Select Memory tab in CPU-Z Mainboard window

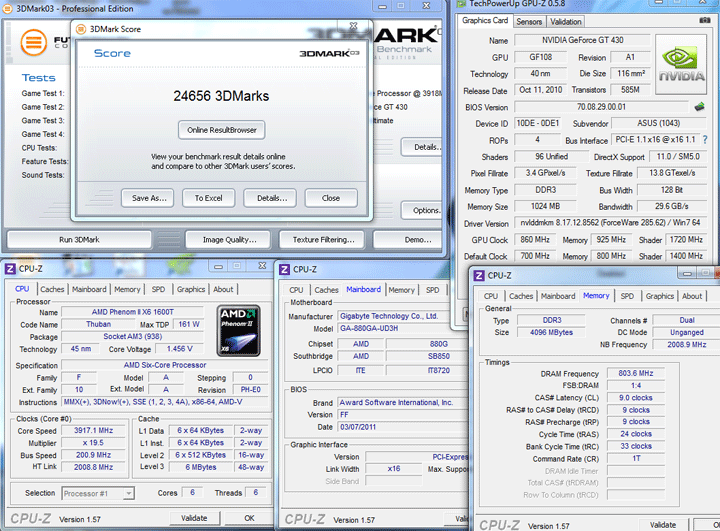[x=401, y=290]
